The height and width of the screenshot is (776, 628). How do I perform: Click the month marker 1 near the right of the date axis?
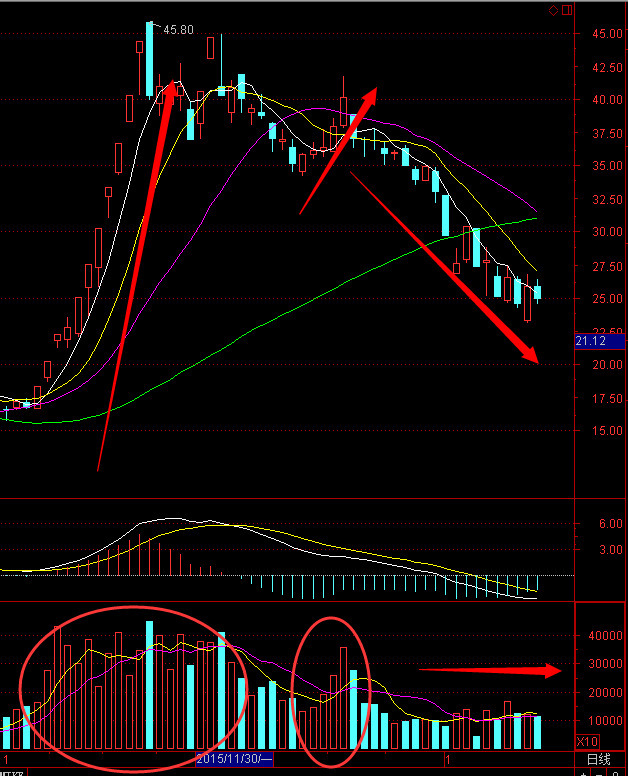pos(447,759)
